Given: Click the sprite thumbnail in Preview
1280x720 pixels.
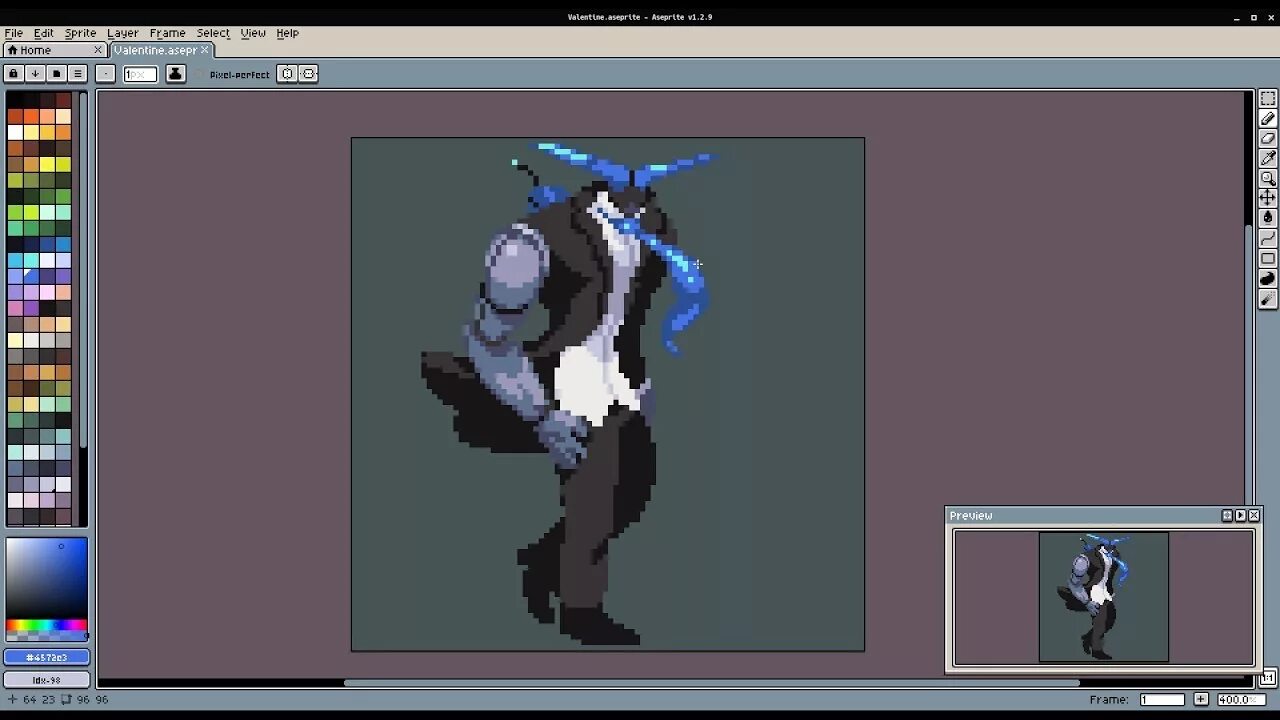Looking at the screenshot, I should coord(1104,597).
